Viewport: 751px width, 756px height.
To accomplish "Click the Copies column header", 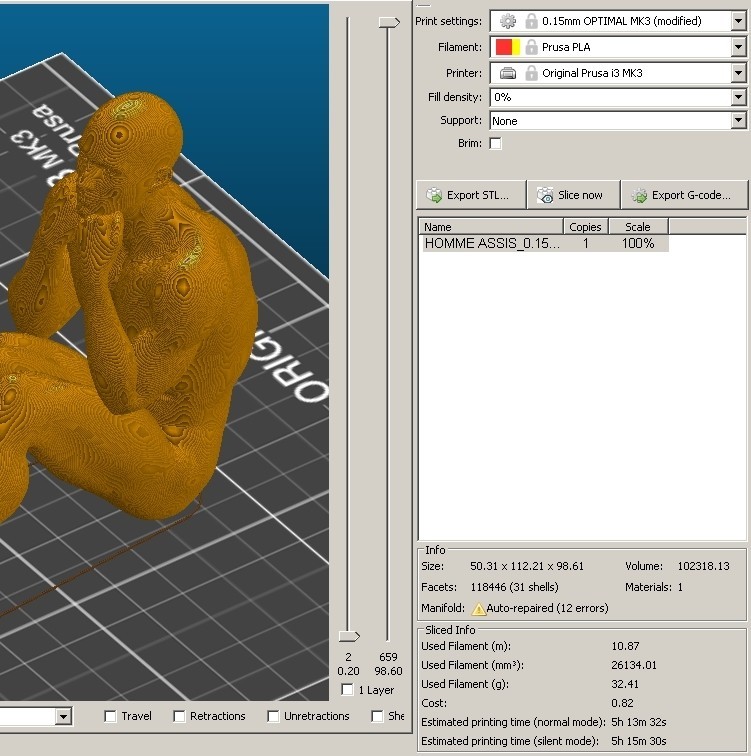I will coord(586,227).
